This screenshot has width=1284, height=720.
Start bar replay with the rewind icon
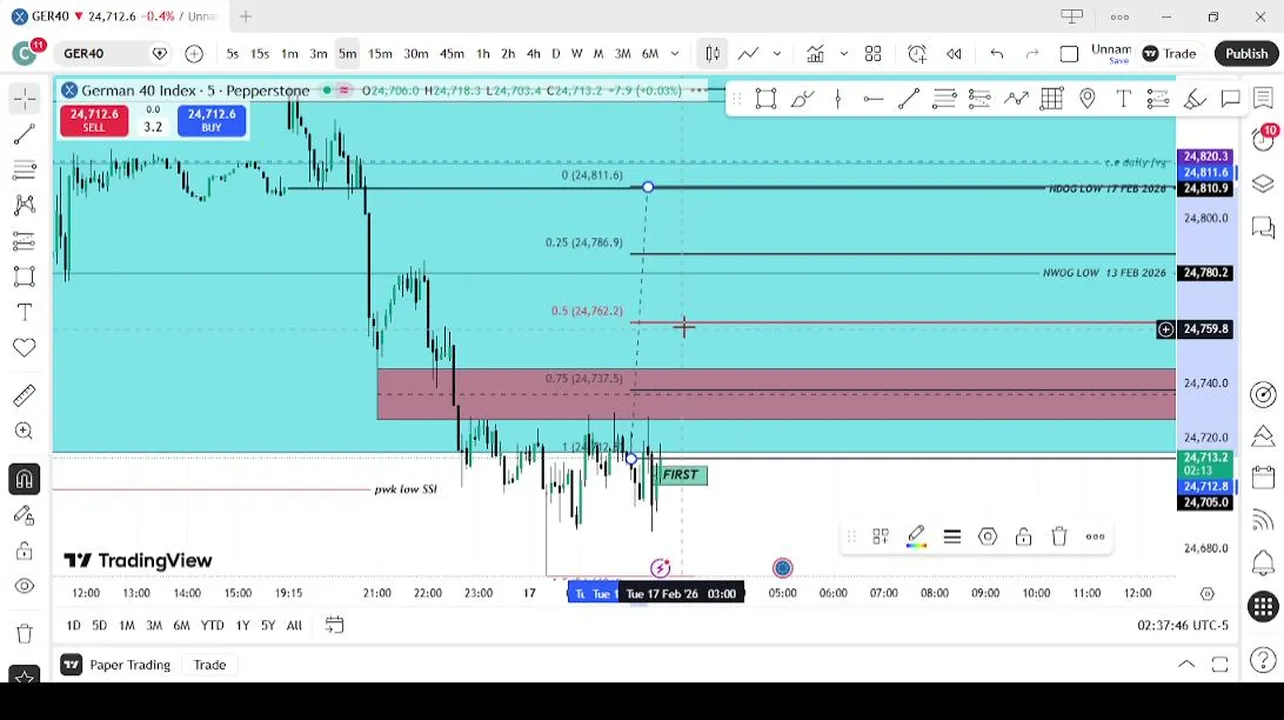tap(954, 53)
